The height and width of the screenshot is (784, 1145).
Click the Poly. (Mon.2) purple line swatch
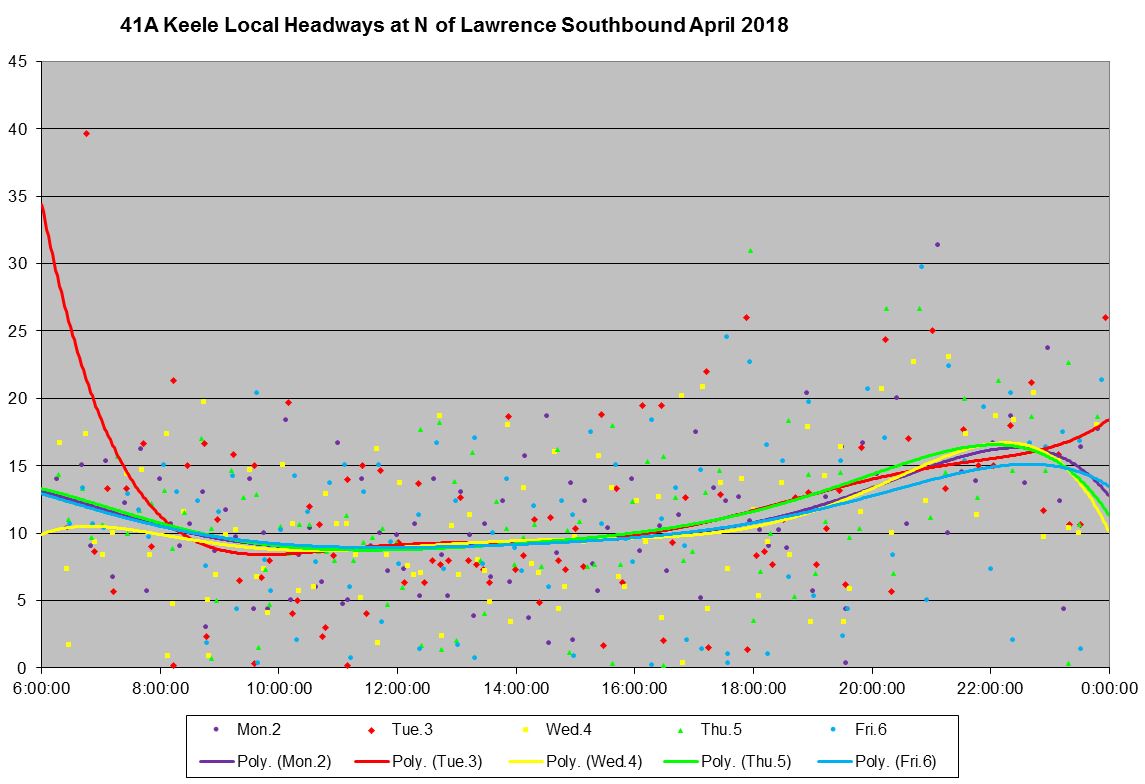point(217,761)
